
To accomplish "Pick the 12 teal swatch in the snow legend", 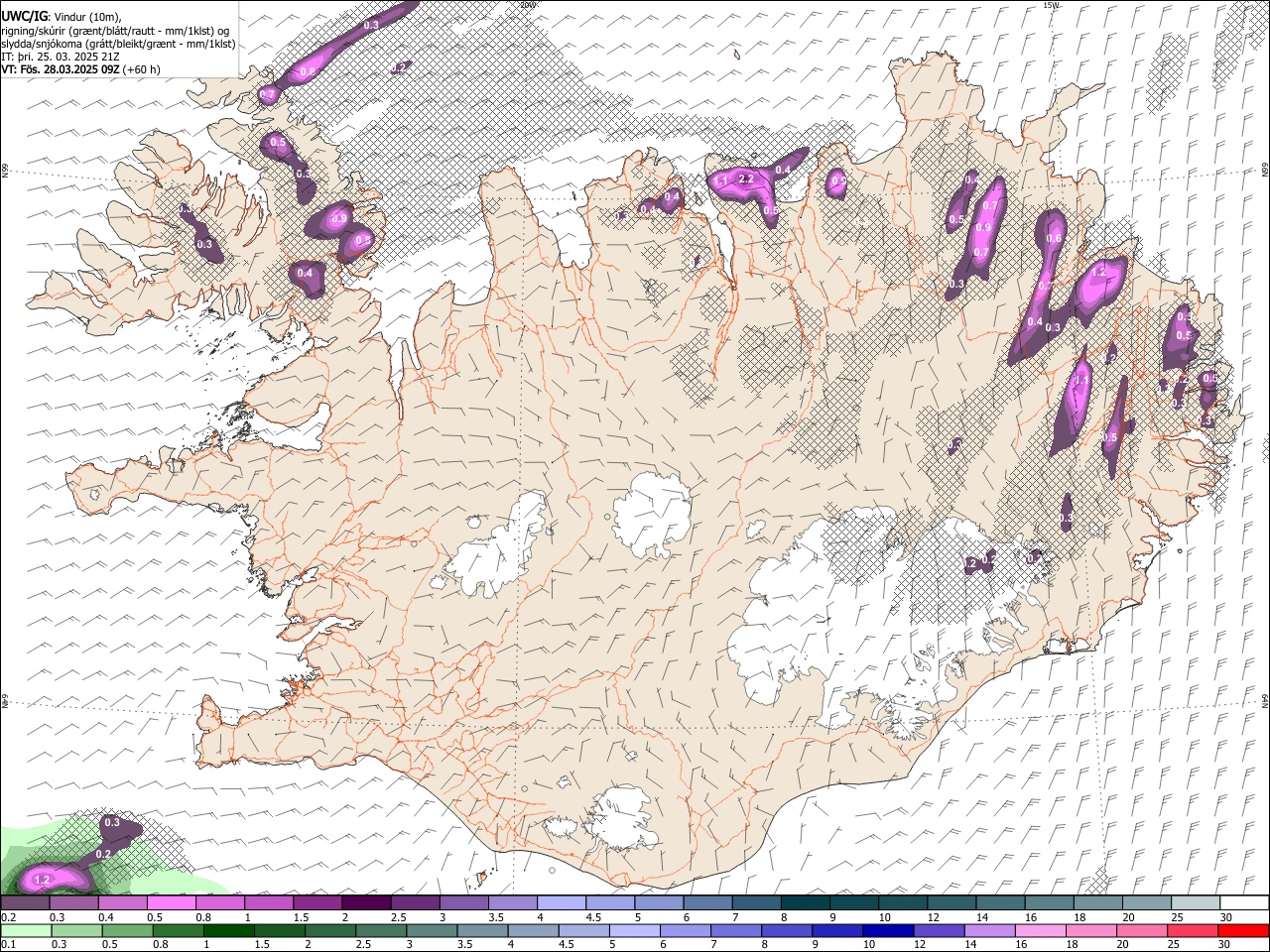I will click(x=952, y=903).
